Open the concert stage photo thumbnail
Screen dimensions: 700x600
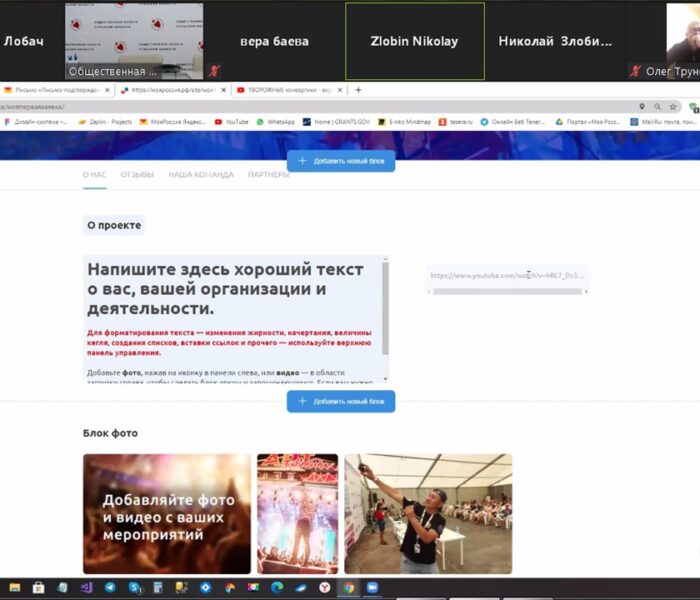(298, 514)
